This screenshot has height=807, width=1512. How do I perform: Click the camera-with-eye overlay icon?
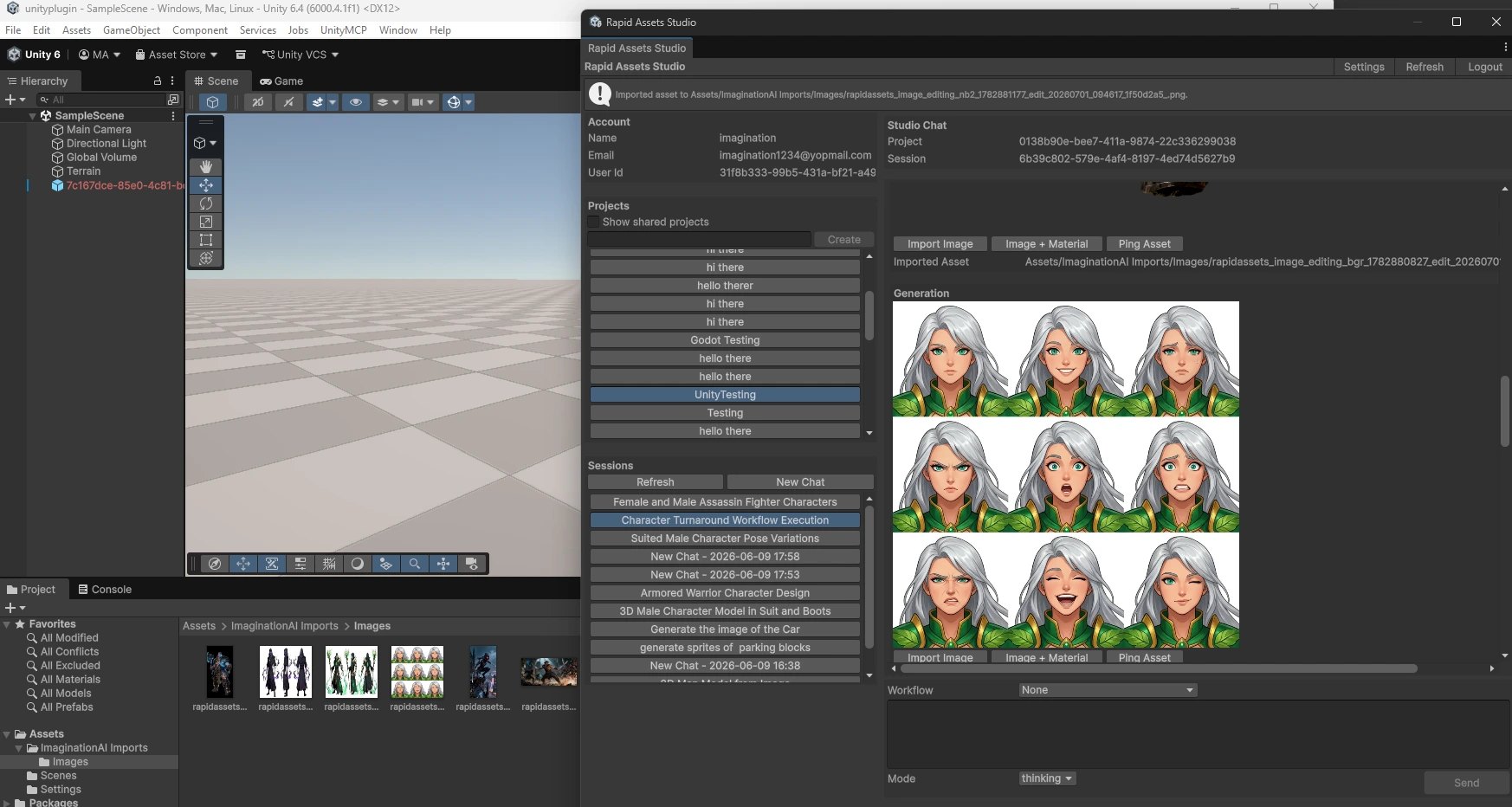coord(472,564)
